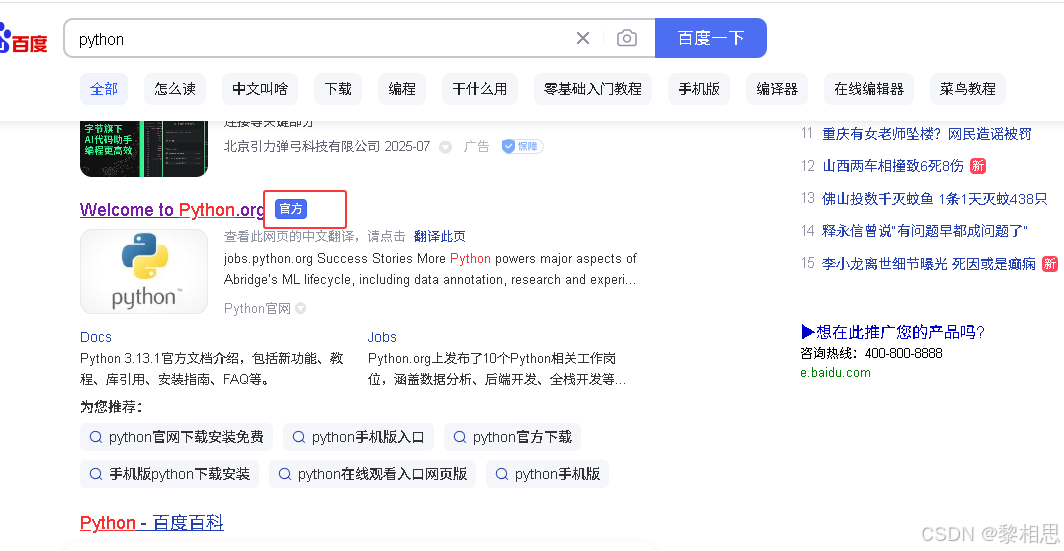Select the 零基础入门教程 filter tab
This screenshot has height=551, width=1064.
tap(593, 89)
